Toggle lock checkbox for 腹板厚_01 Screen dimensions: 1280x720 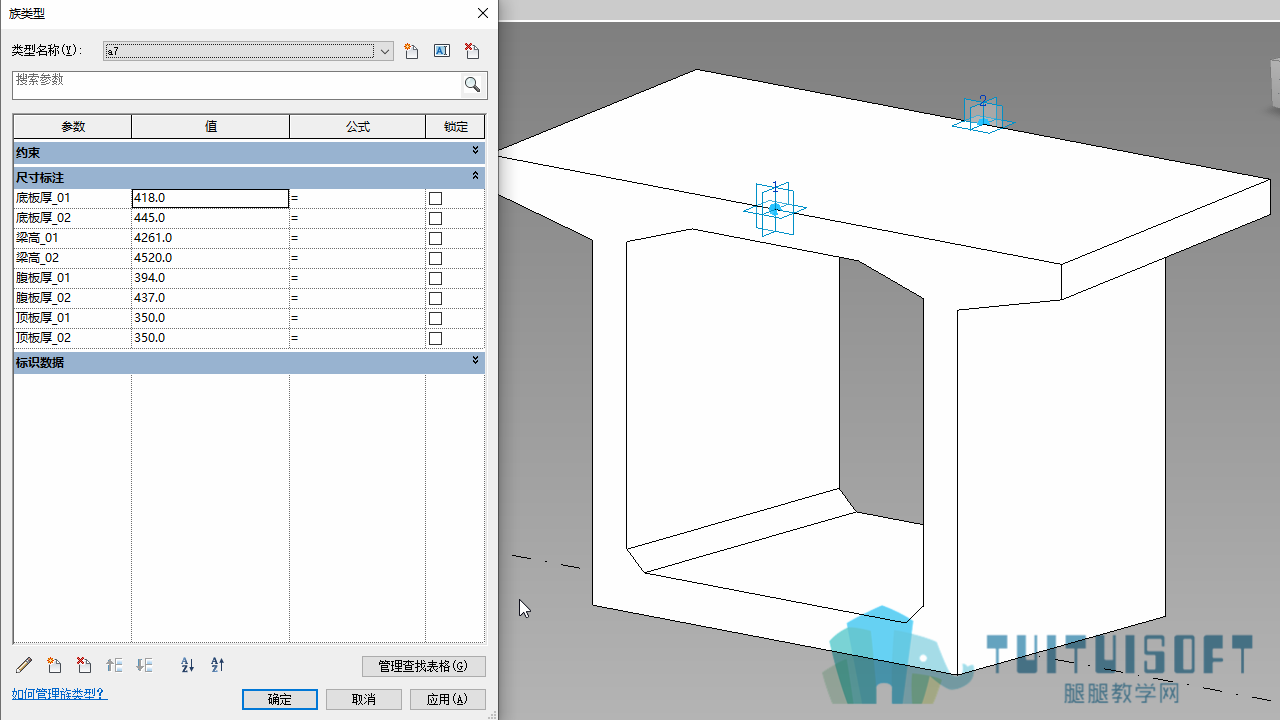435,278
